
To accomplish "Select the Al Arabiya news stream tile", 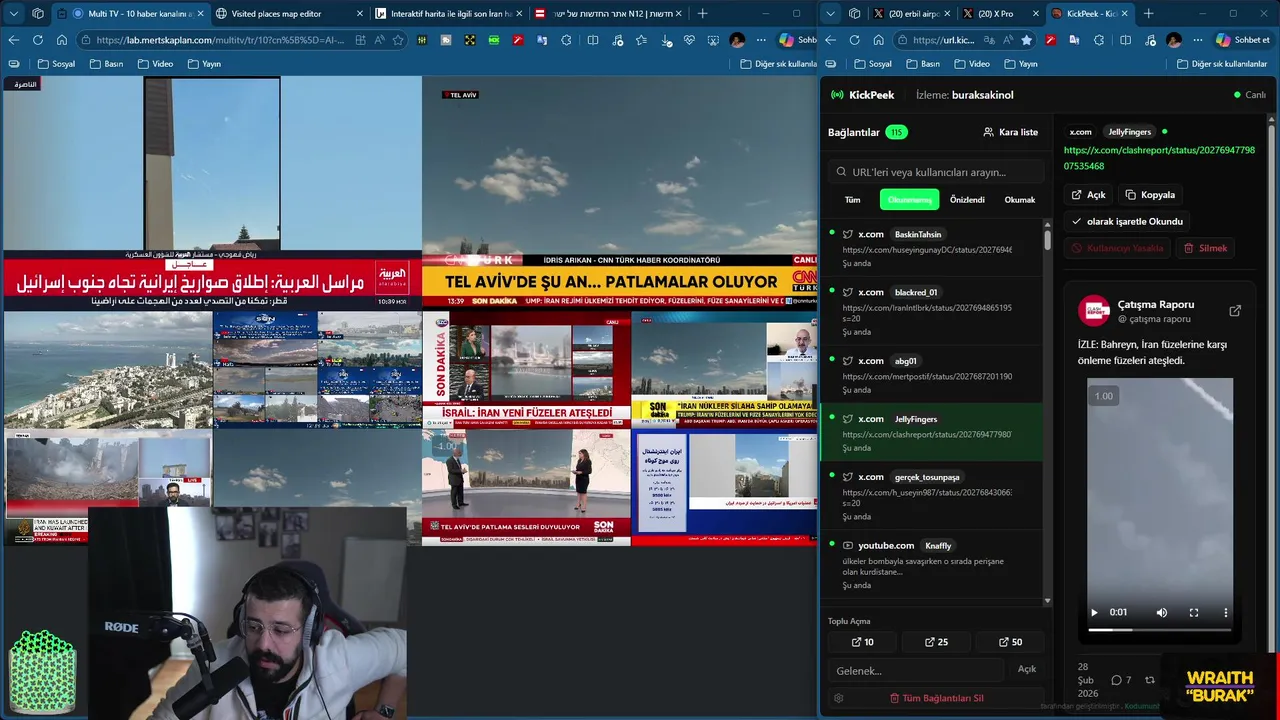I will pyautogui.click(x=212, y=192).
